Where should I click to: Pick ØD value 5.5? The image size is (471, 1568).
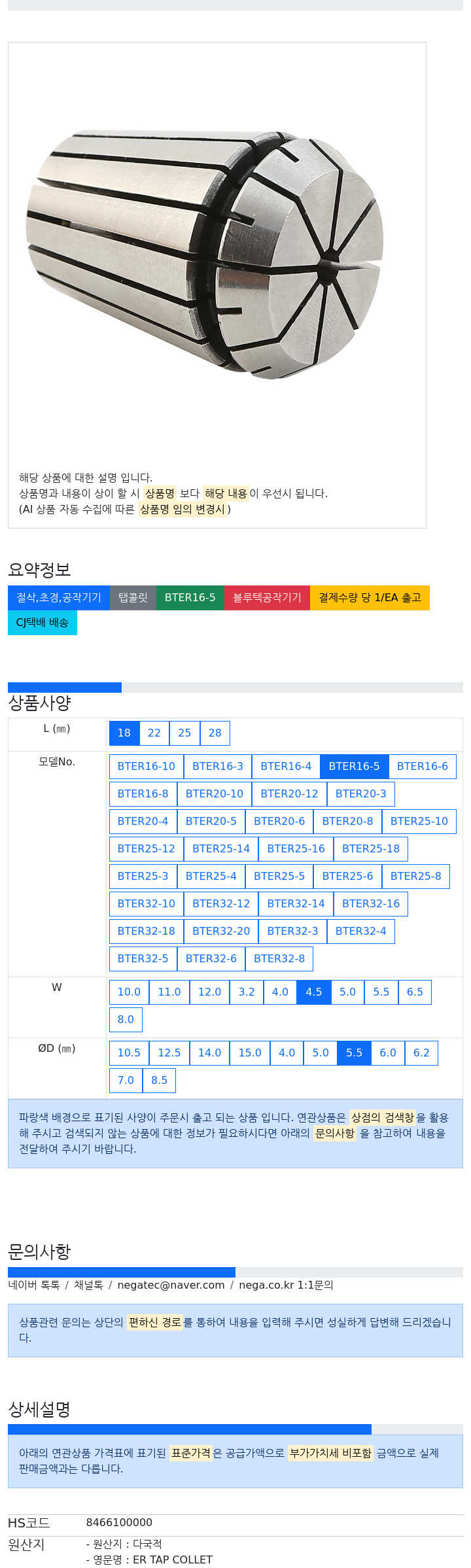coord(355,1053)
